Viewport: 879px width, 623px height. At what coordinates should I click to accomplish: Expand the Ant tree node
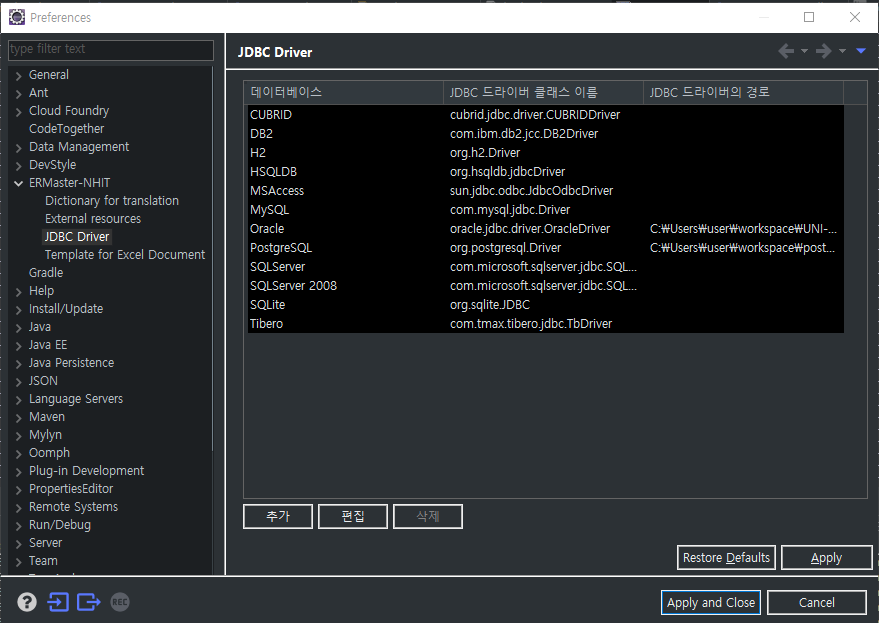[x=18, y=94]
